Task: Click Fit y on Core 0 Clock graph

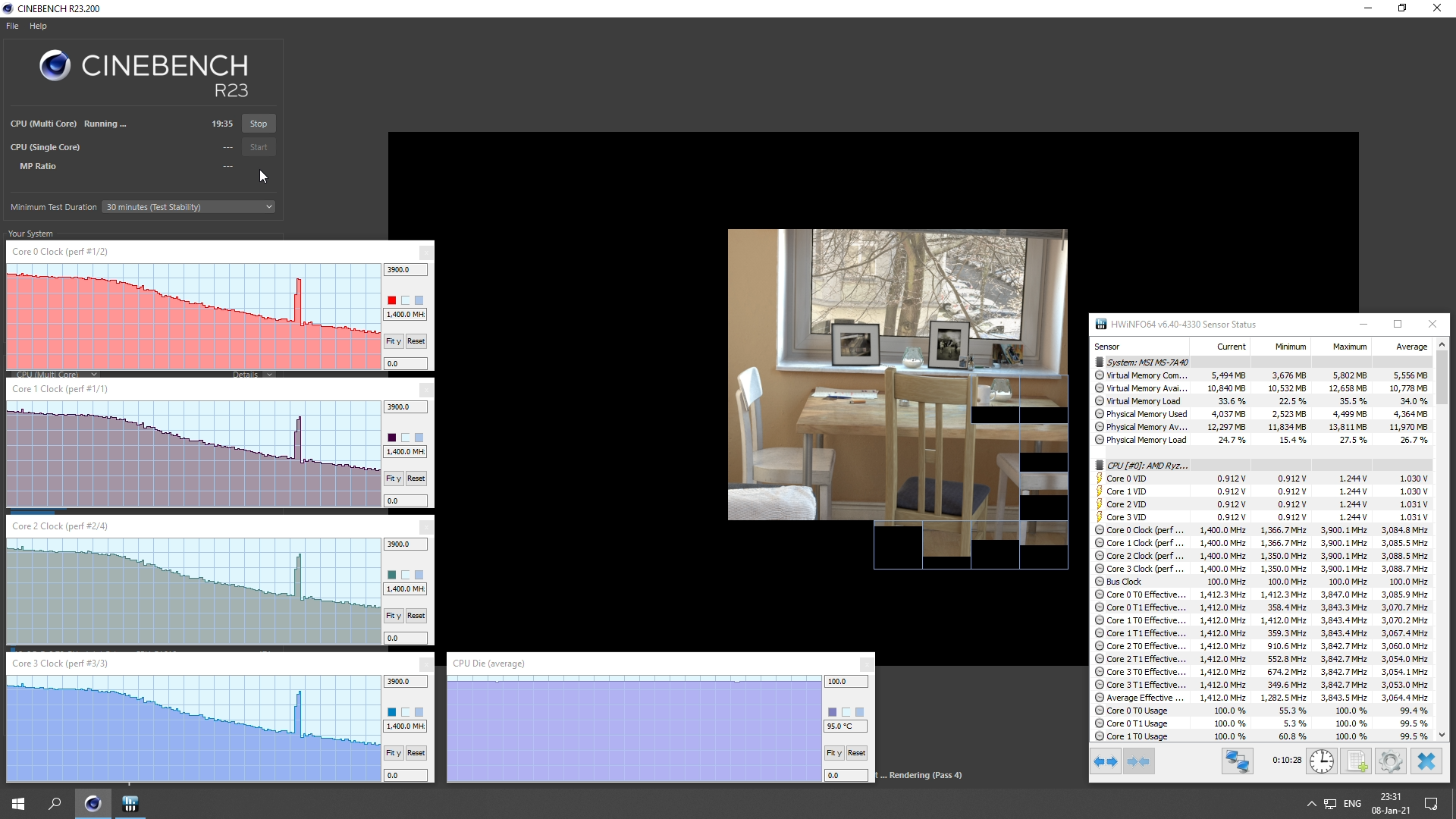Action: [x=393, y=341]
